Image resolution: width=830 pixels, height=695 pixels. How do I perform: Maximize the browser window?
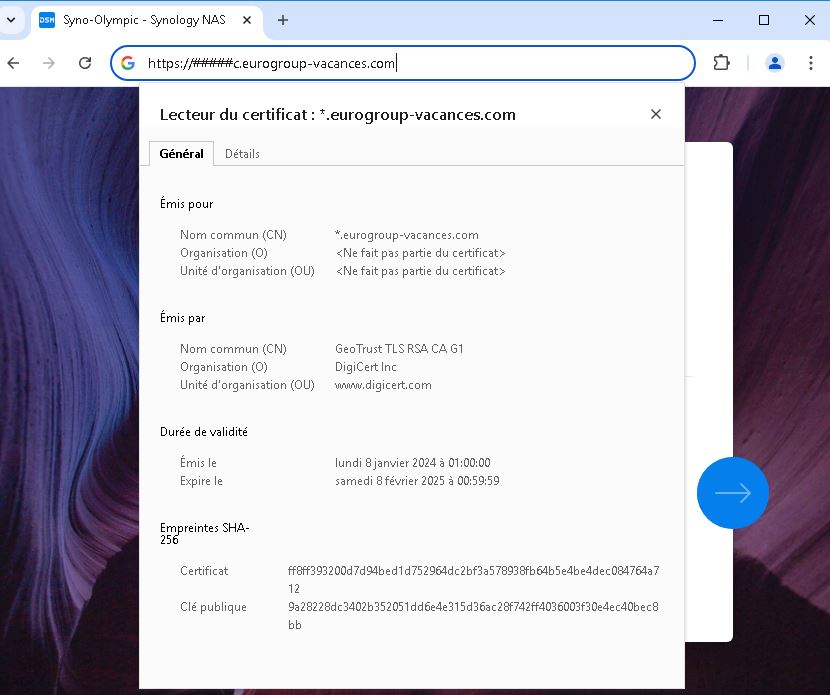(764, 20)
